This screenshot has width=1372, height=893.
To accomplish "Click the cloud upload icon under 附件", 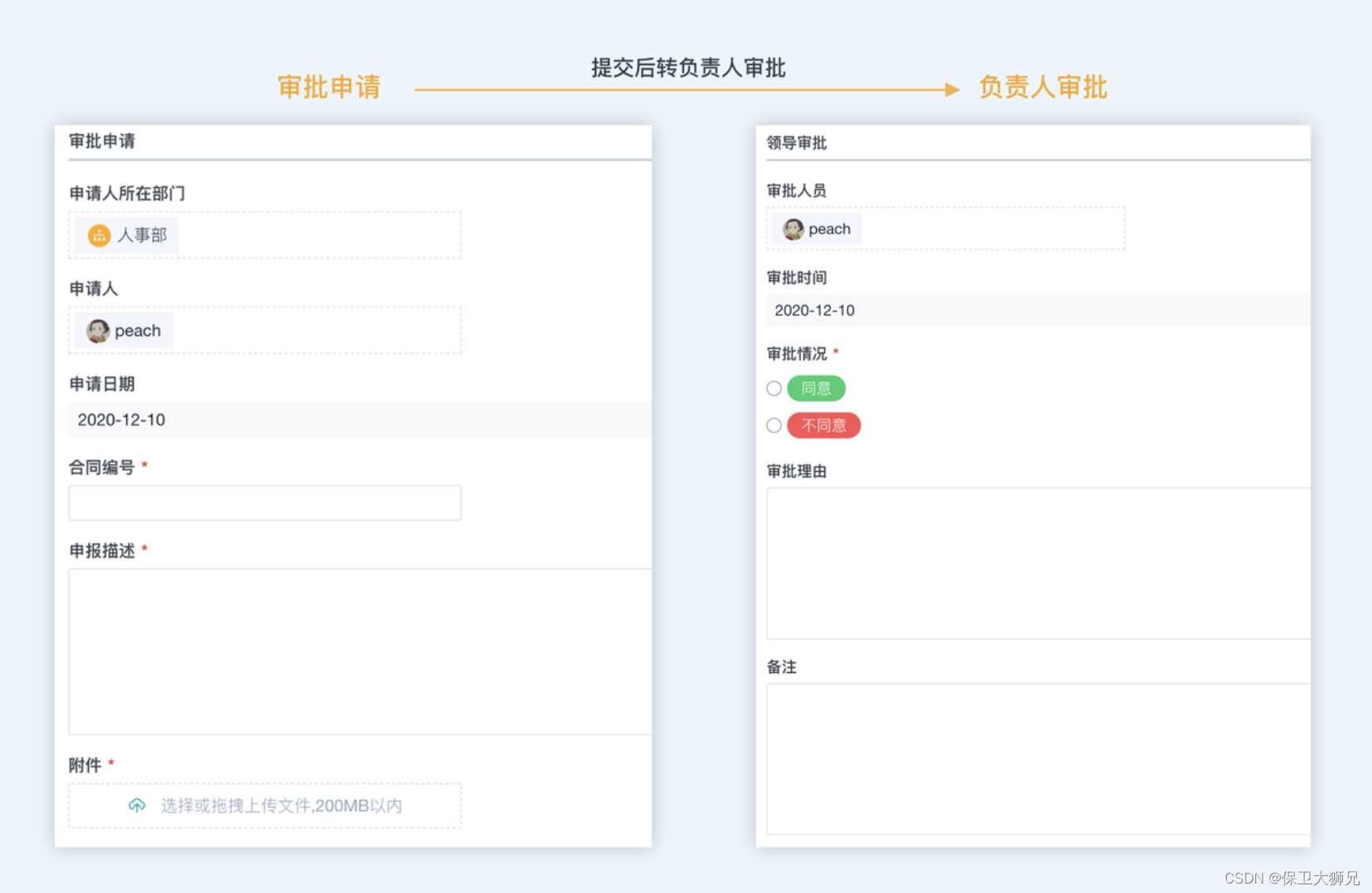I will coord(137,805).
